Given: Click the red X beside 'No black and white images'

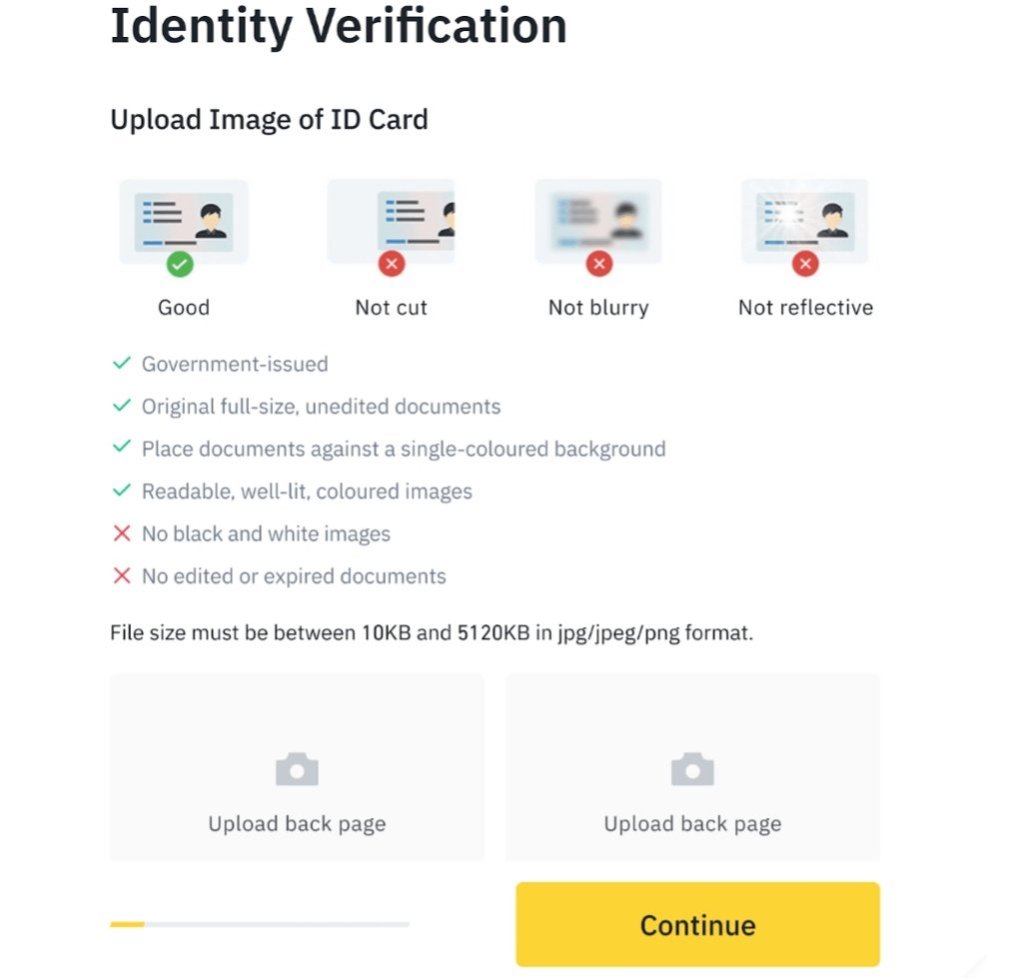Looking at the screenshot, I should coord(122,534).
